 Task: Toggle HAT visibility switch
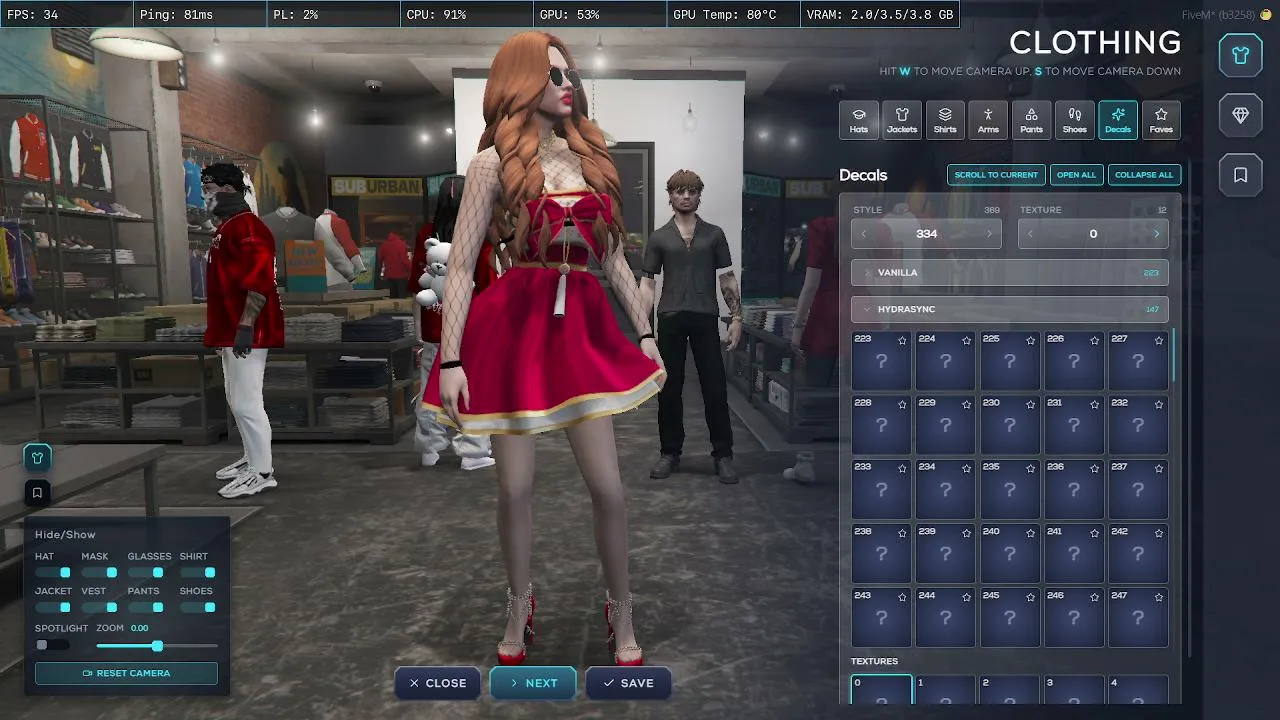point(54,572)
